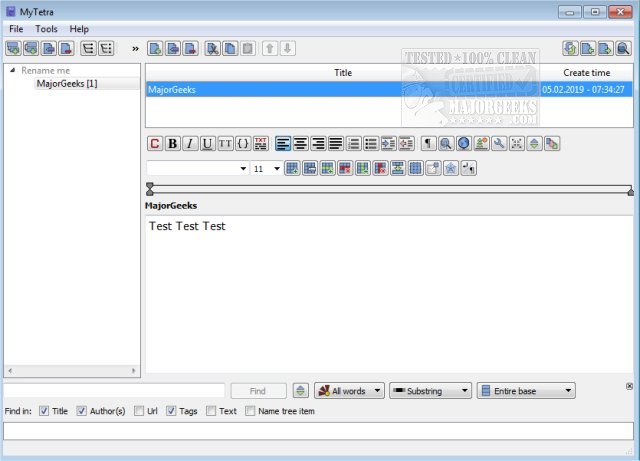Viewport: 640px width, 461px height.
Task: Collapse all tree branches icon
Action: [106, 49]
